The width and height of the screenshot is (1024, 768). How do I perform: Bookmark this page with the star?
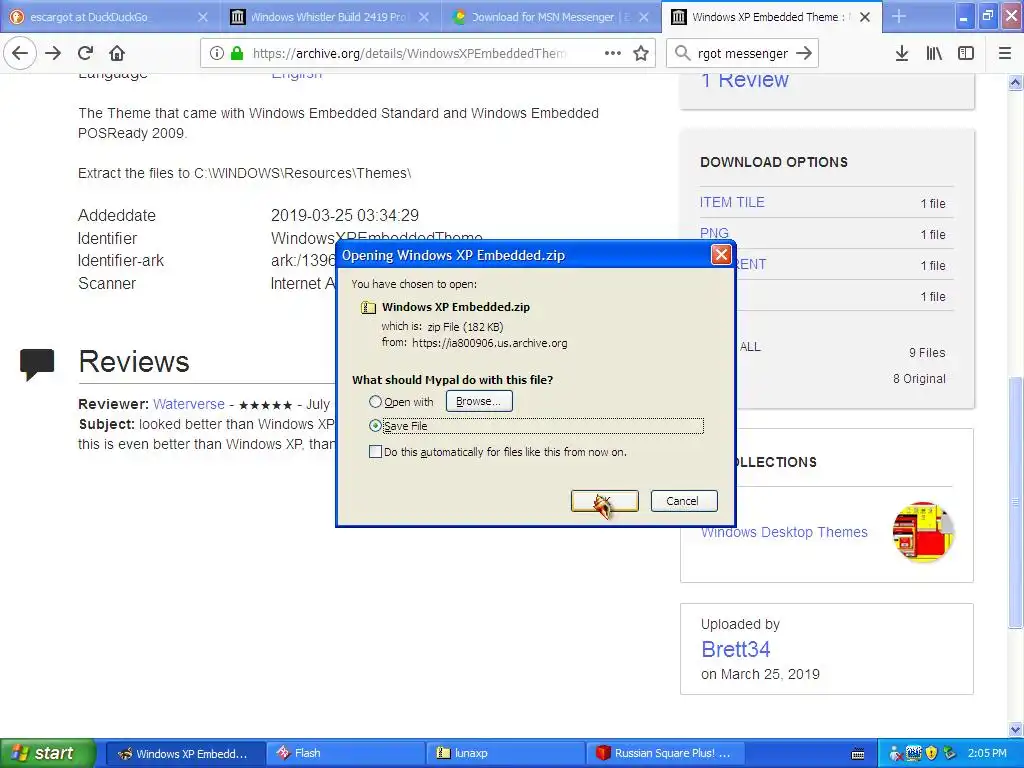point(641,53)
